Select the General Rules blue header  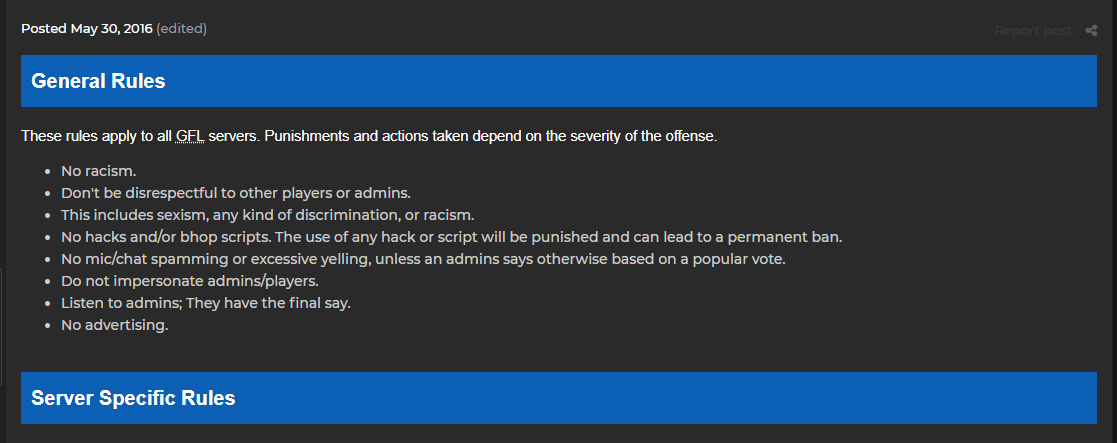coord(558,81)
